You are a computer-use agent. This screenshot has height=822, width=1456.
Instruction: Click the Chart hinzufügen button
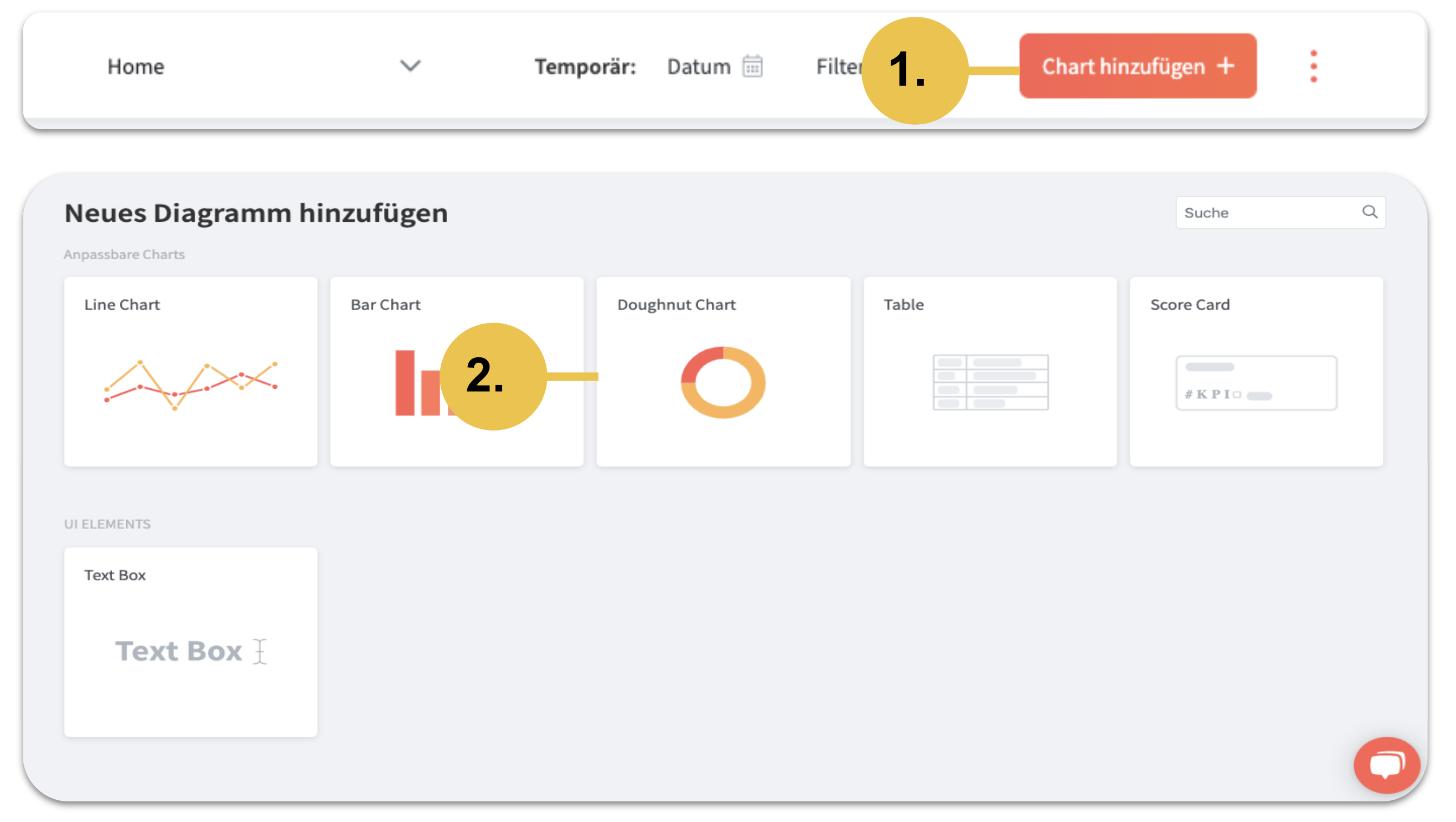click(1137, 66)
